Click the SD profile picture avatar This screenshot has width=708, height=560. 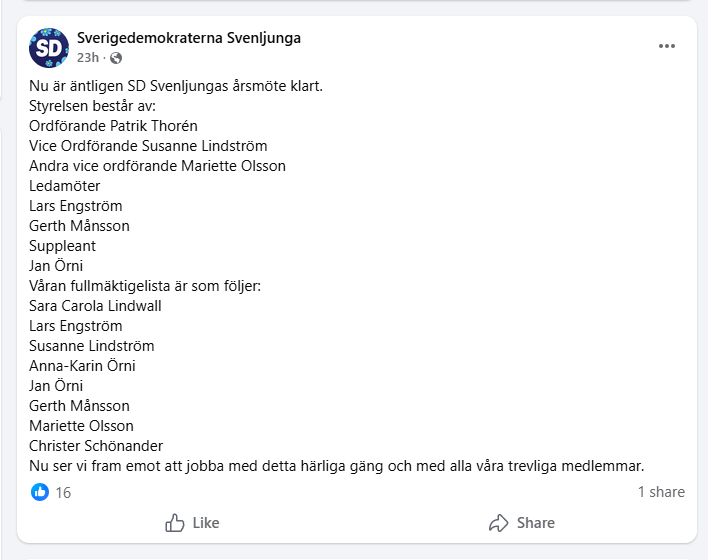(x=48, y=48)
